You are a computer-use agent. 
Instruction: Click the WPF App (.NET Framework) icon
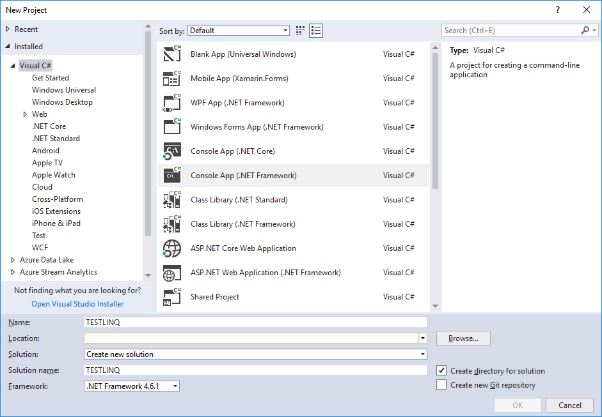[172, 103]
